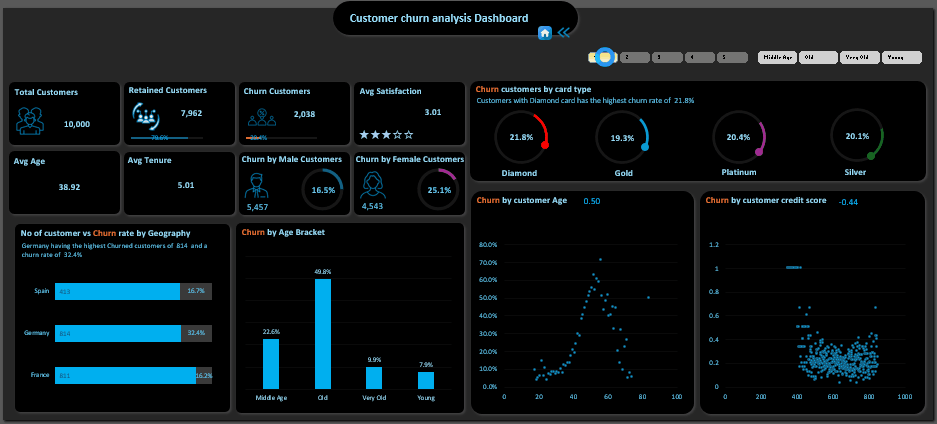Click the double left chevron icon

pyautogui.click(x=565, y=33)
